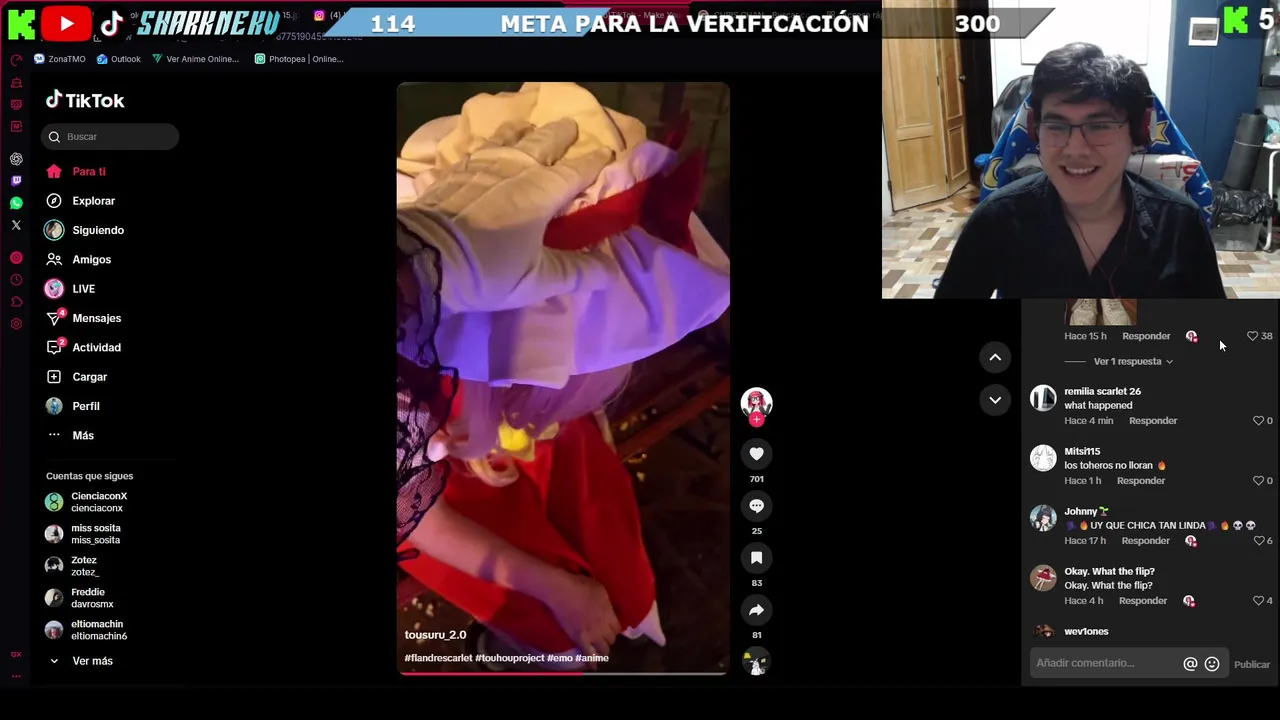Open WhatsApp in browser sidebar
1280x720 pixels.
(x=16, y=203)
